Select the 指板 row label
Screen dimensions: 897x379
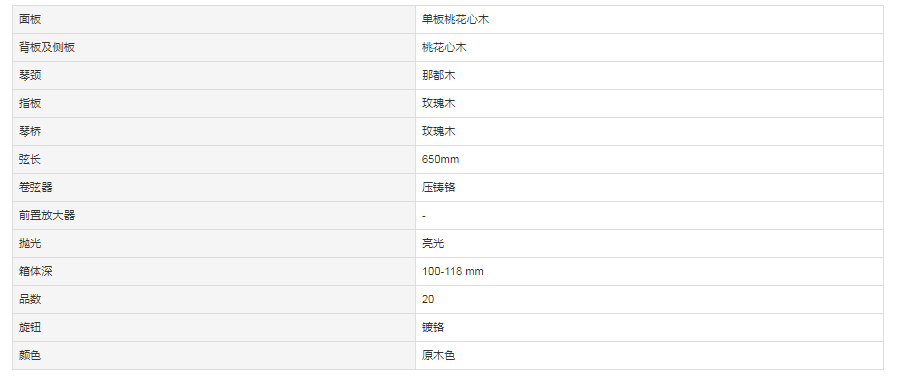30,103
